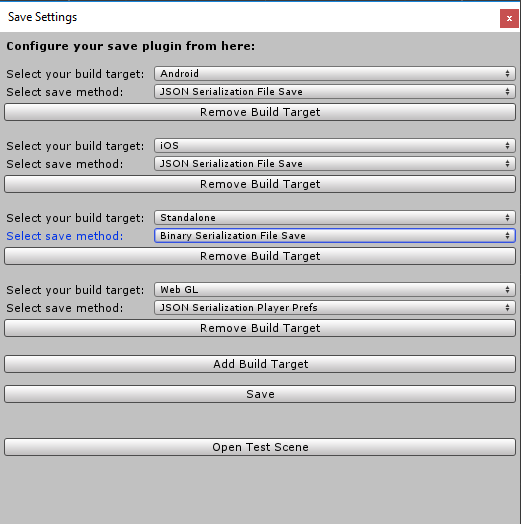This screenshot has height=524, width=521.
Task: Expand the Binary Serialization File Save dropdown
Action: (335, 236)
